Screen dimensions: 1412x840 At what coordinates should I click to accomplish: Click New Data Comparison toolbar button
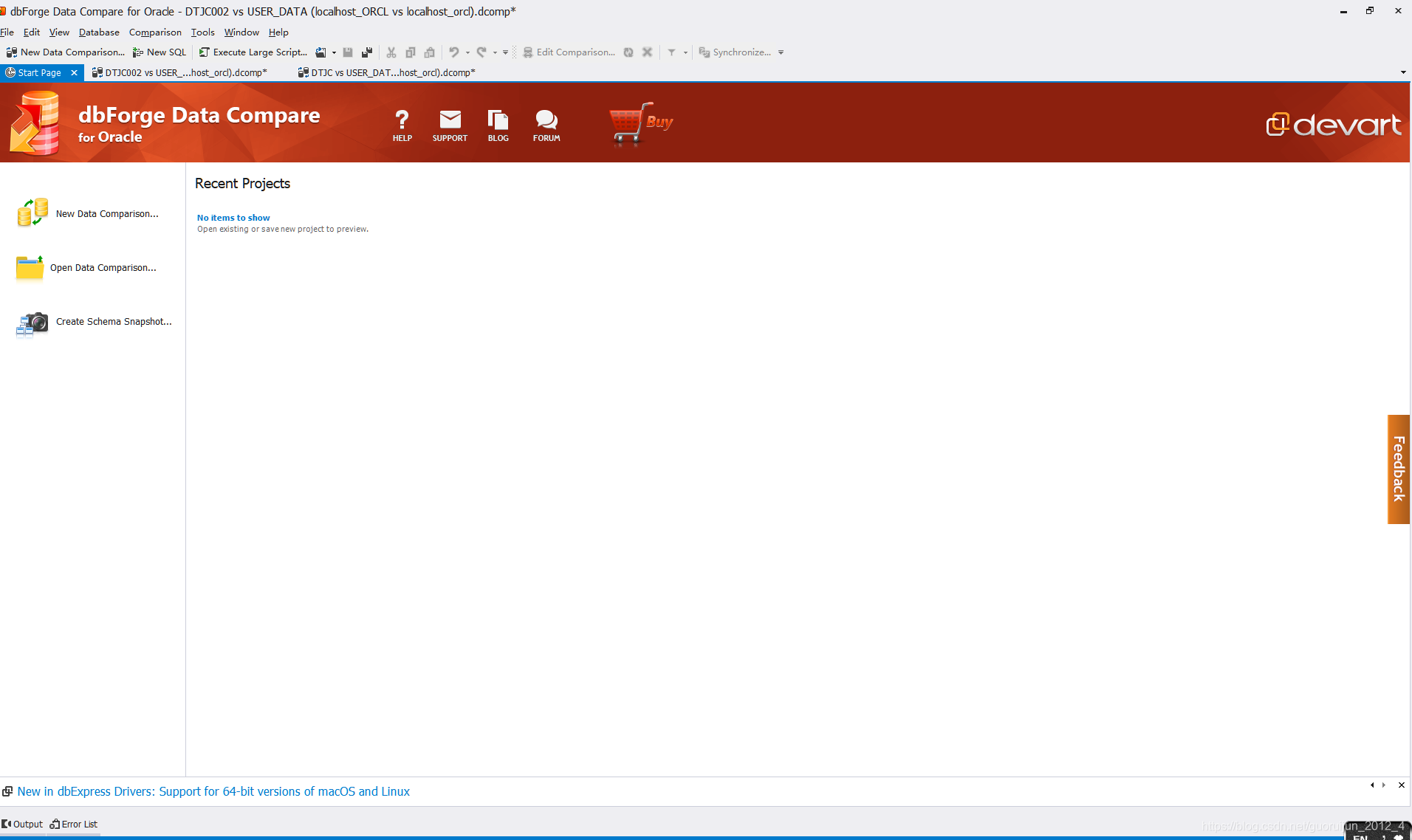65,52
